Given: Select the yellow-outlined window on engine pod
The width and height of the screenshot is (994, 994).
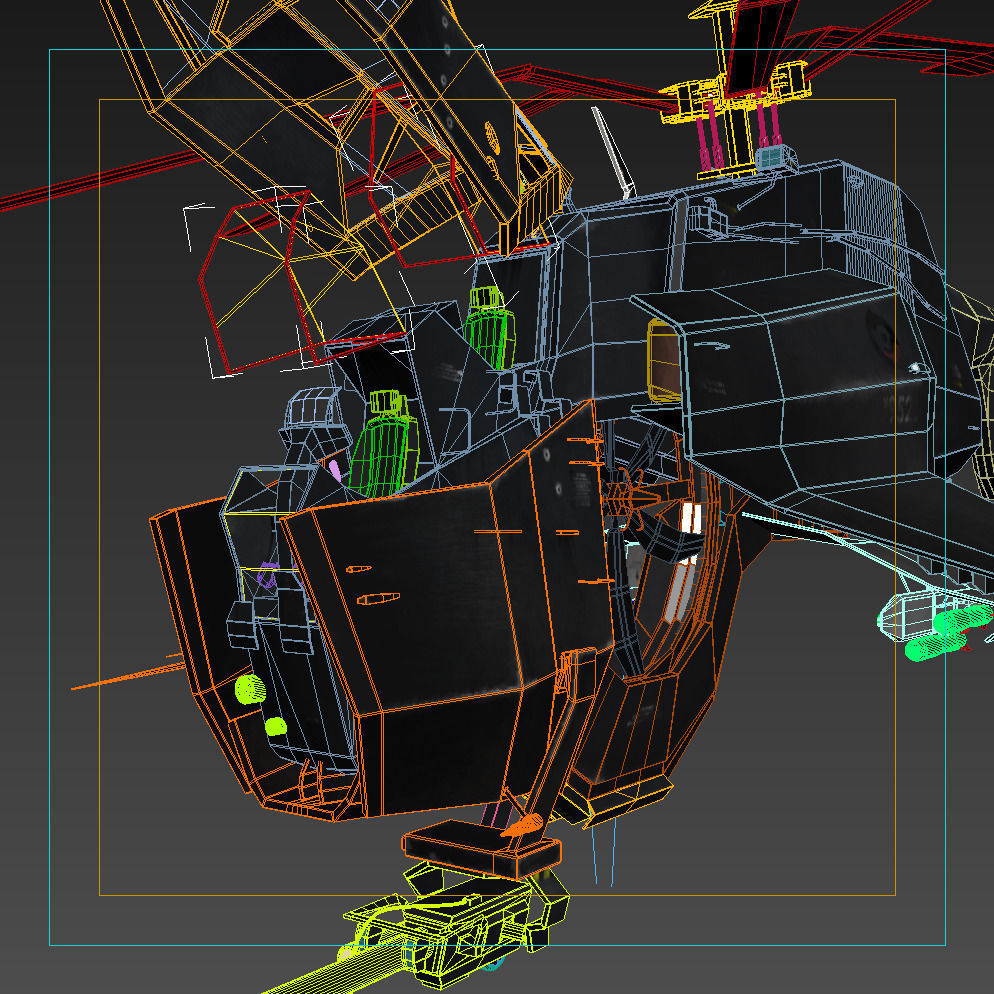Looking at the screenshot, I should coord(664,361).
